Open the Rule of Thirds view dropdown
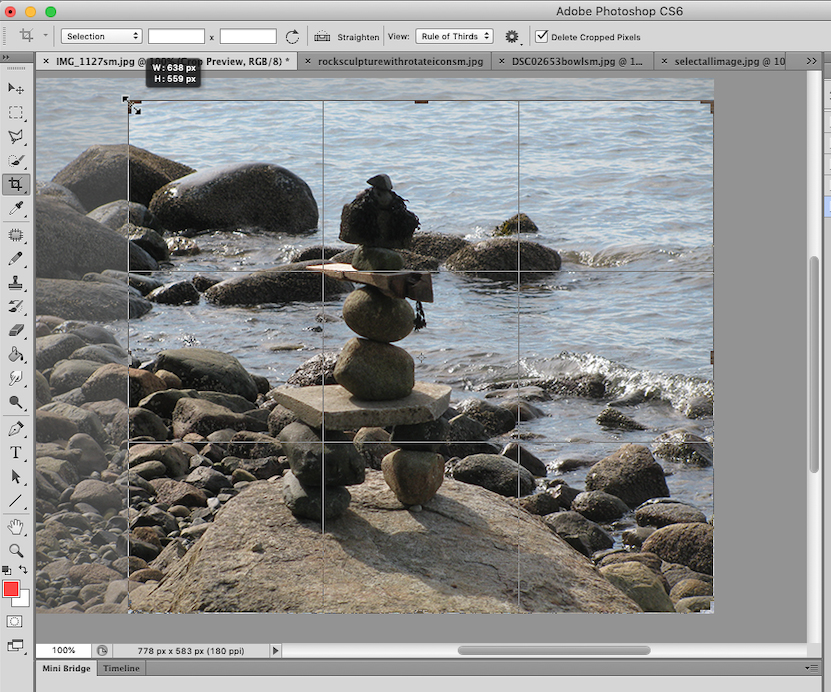The height and width of the screenshot is (692, 831). [x=454, y=36]
